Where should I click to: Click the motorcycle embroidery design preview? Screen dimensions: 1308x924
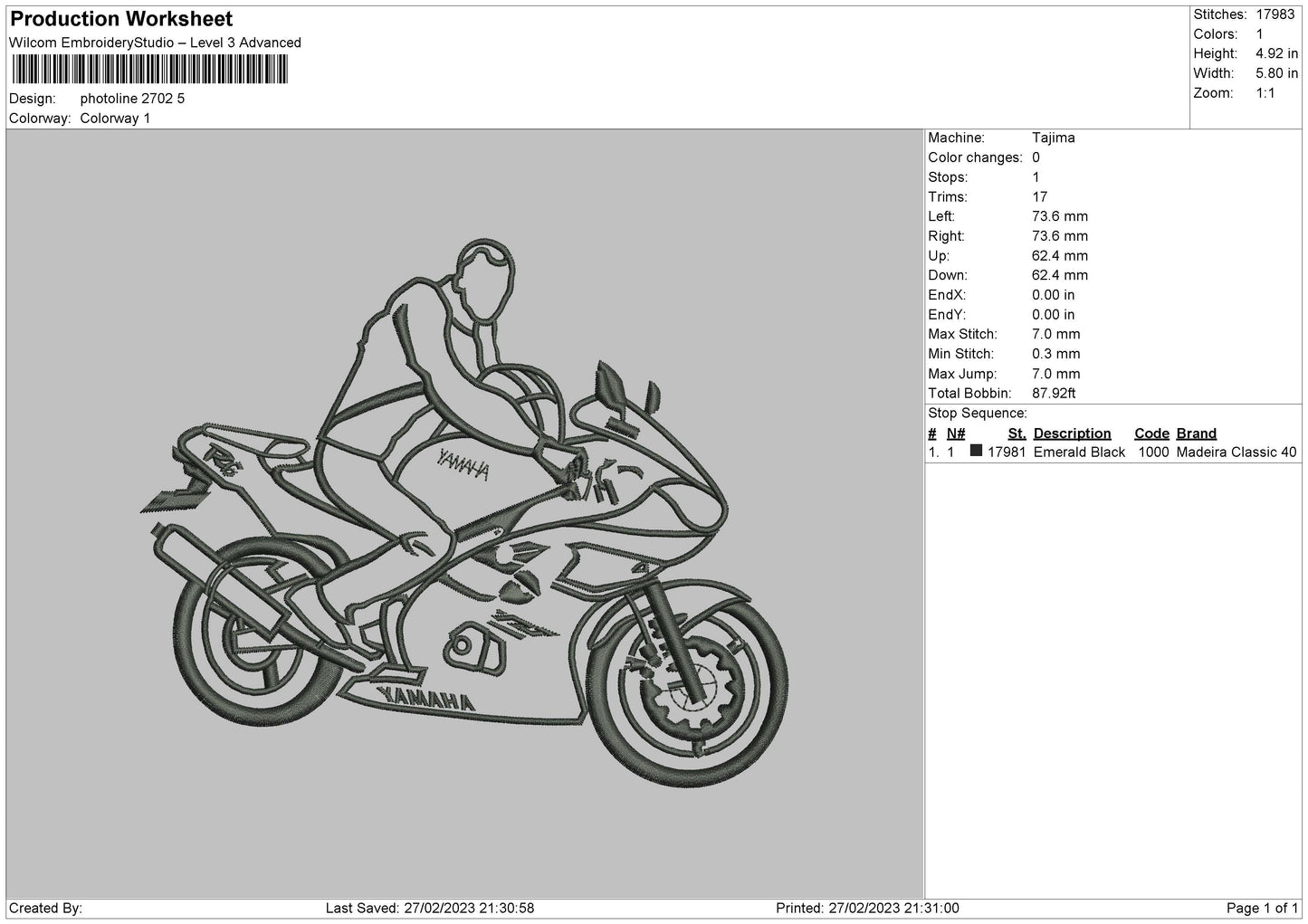click(x=463, y=513)
